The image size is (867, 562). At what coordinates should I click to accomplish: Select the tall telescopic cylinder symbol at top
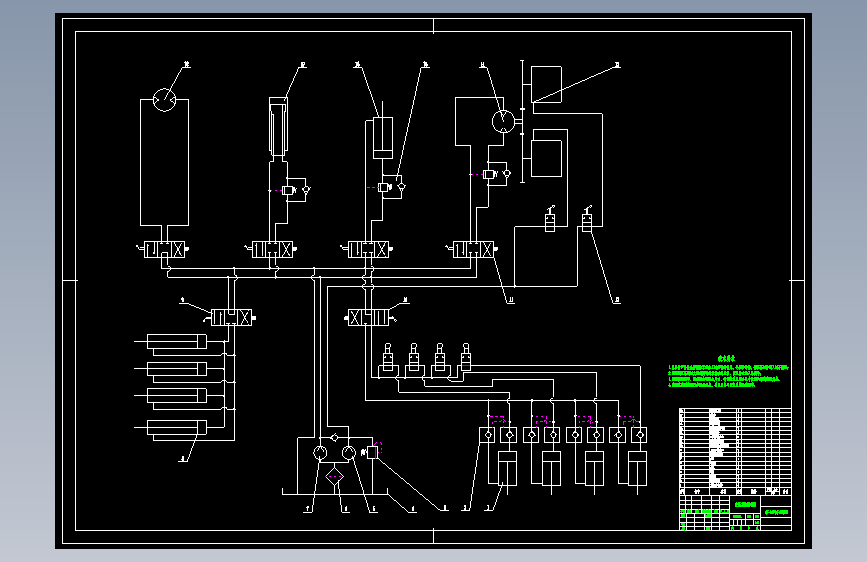tap(278, 127)
